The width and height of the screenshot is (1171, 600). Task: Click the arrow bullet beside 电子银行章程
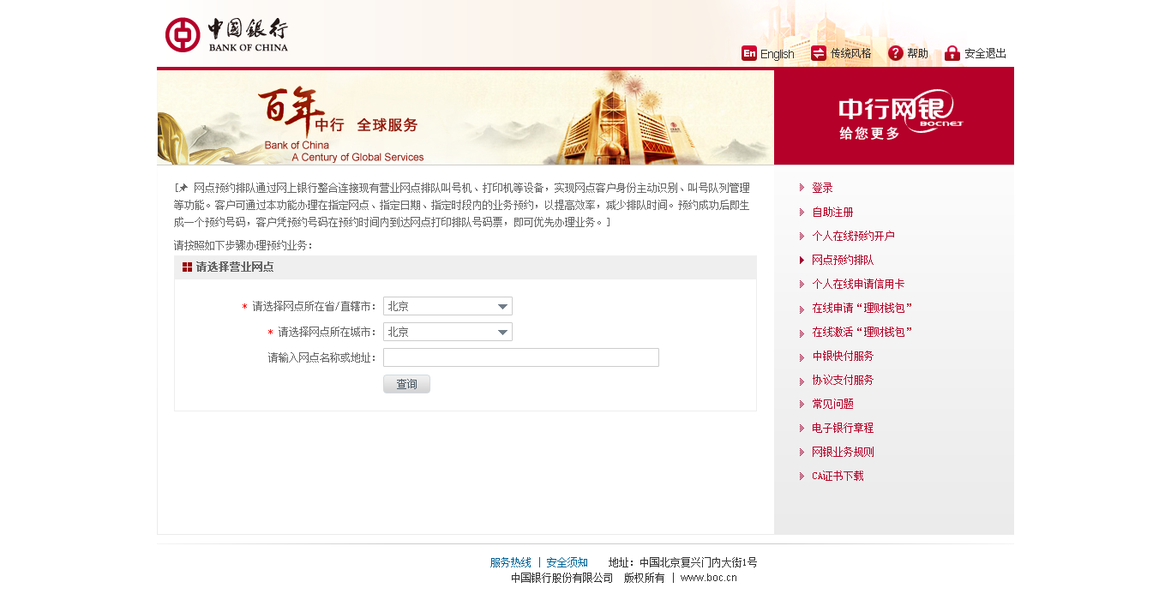pyautogui.click(x=802, y=428)
